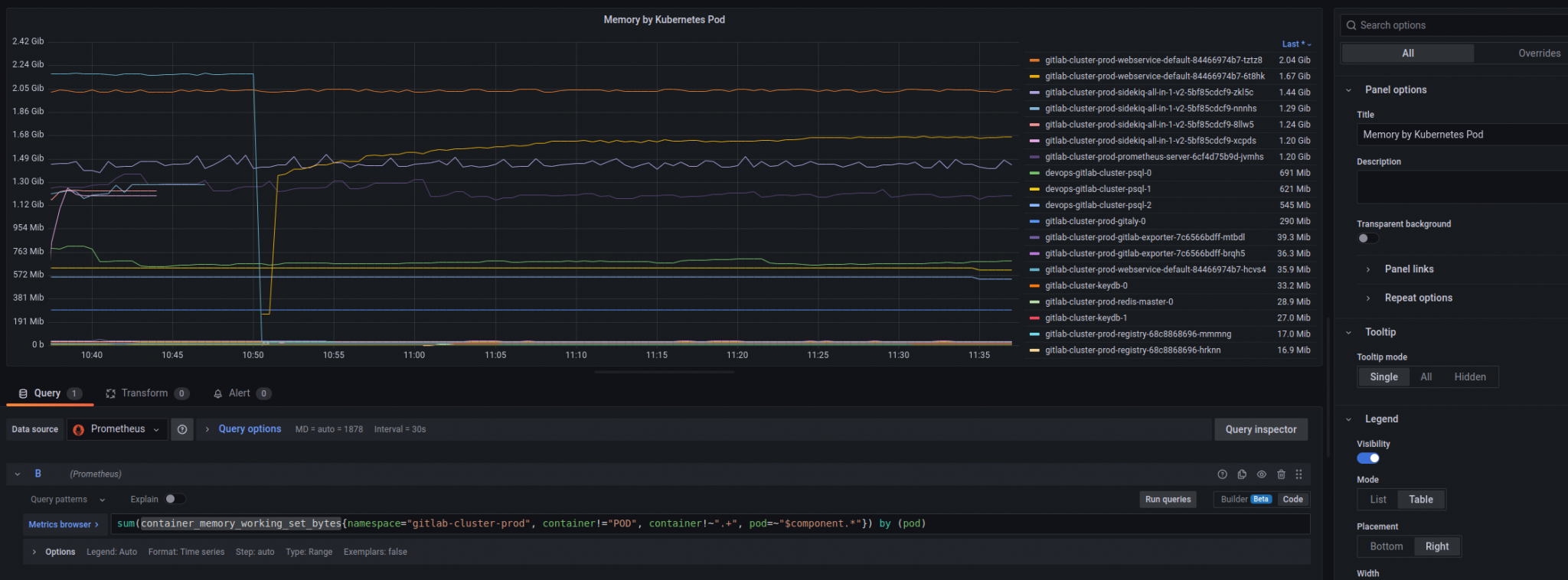Click the search icon in Search options
Screen dimensions: 1568x580
pyautogui.click(x=1351, y=25)
